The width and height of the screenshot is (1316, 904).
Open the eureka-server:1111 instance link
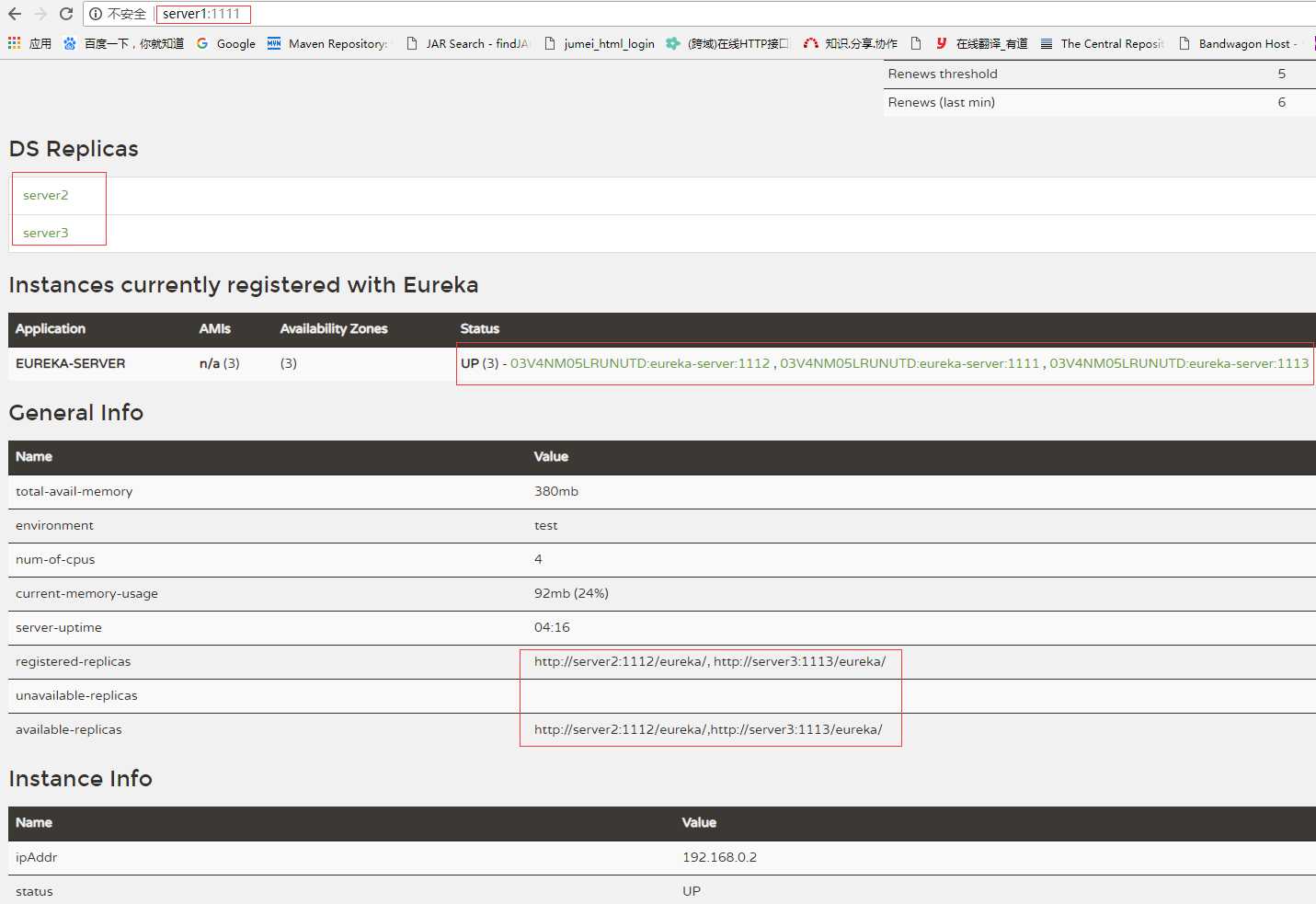pos(910,363)
